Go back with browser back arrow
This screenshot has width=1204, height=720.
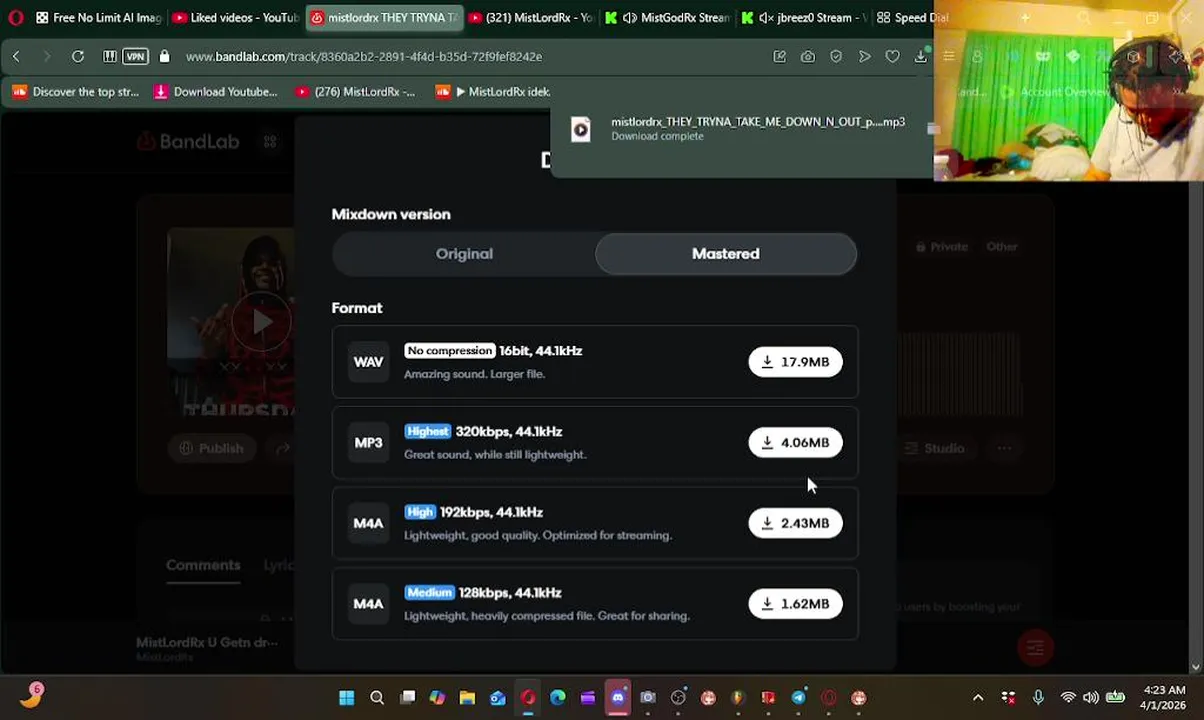point(16,57)
